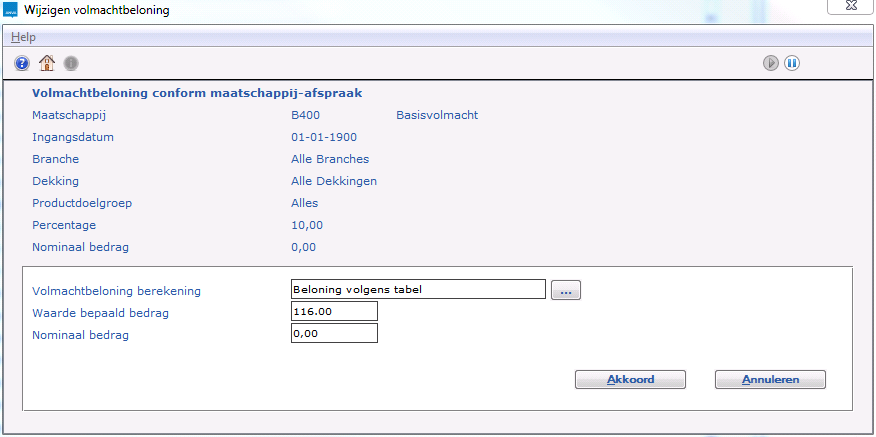876x437 pixels.
Task: Click the application icon in title bar
Action: pos(12,11)
